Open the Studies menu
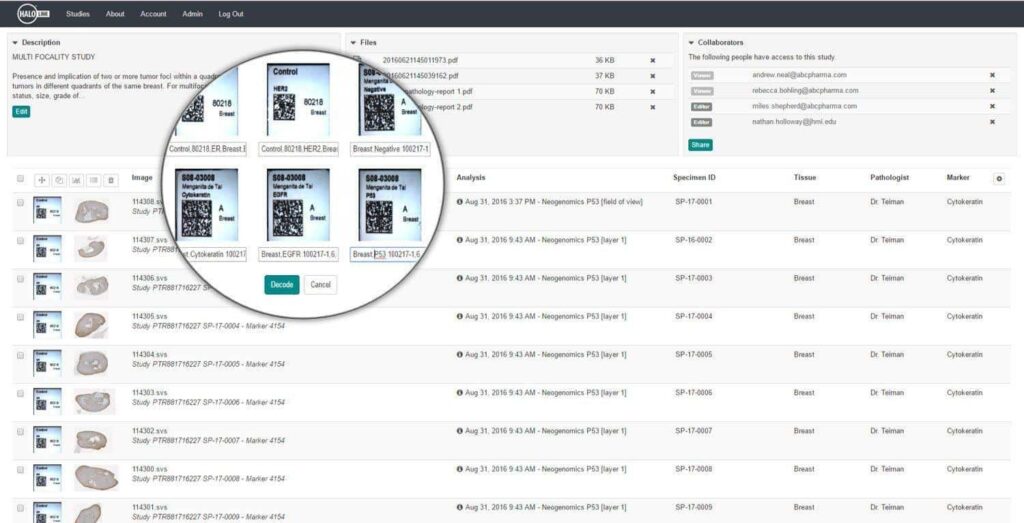This screenshot has width=1024, height=523. pyautogui.click(x=77, y=14)
